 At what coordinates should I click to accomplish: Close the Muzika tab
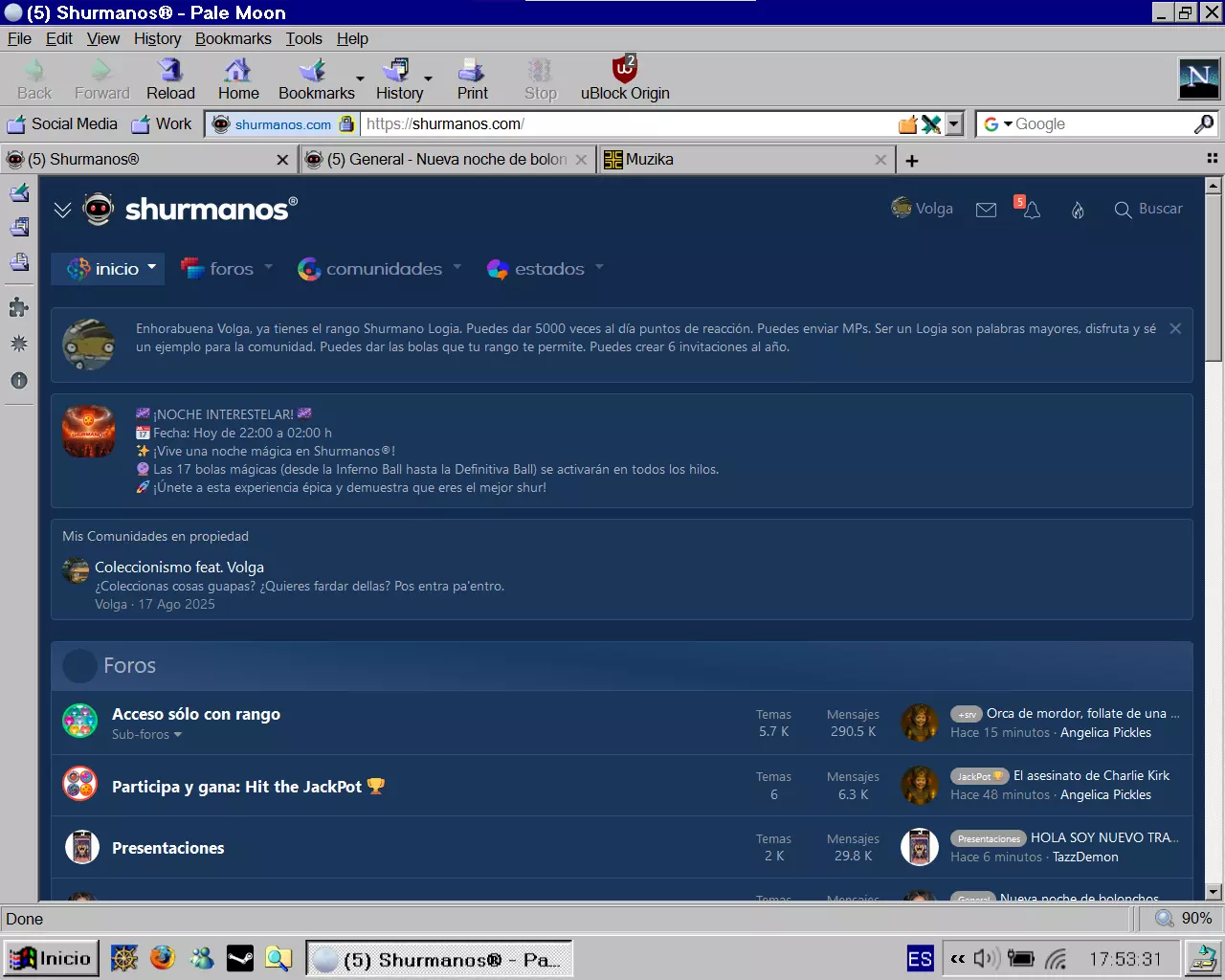880,160
